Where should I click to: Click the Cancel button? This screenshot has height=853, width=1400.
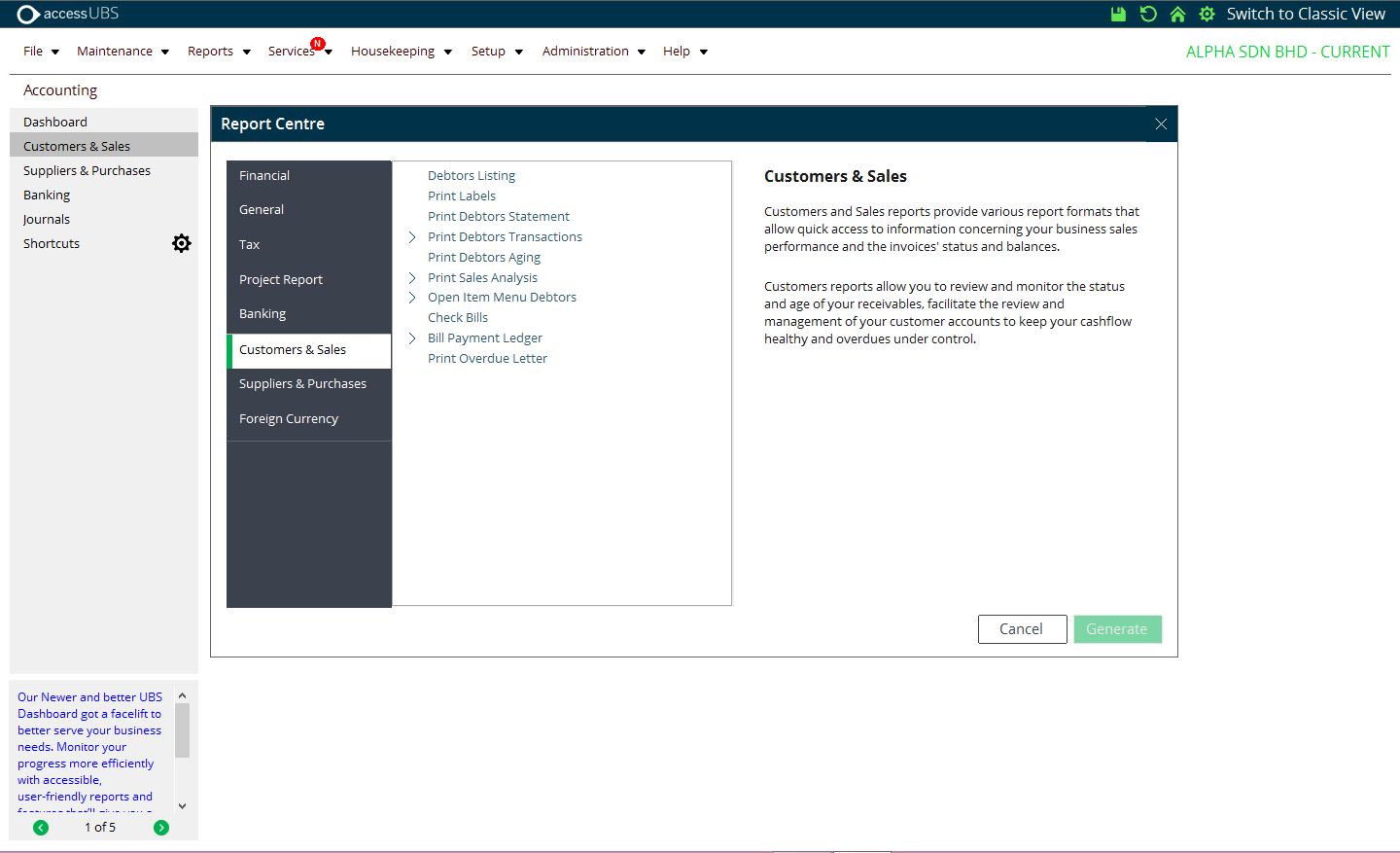(x=1022, y=629)
